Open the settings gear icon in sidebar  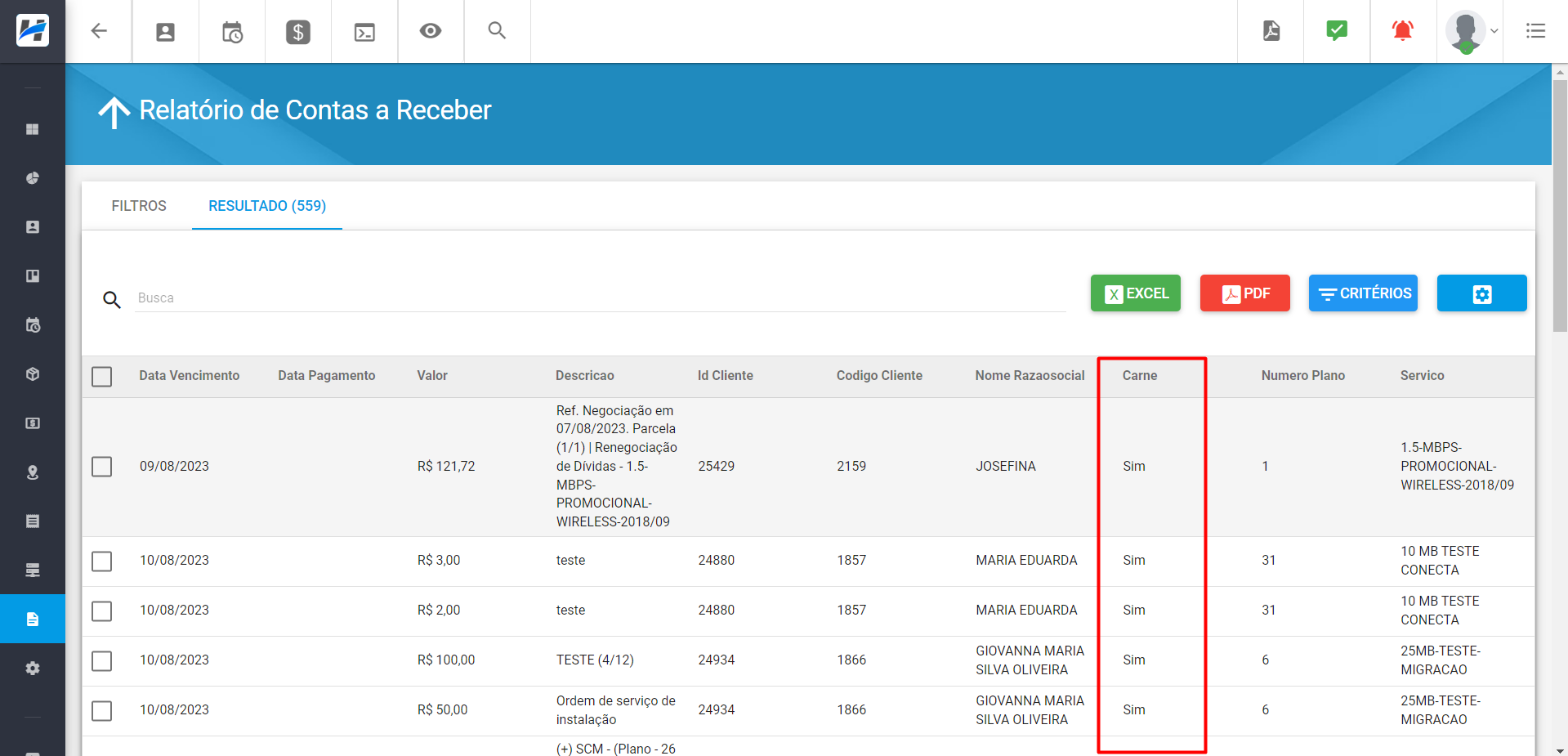point(33,669)
